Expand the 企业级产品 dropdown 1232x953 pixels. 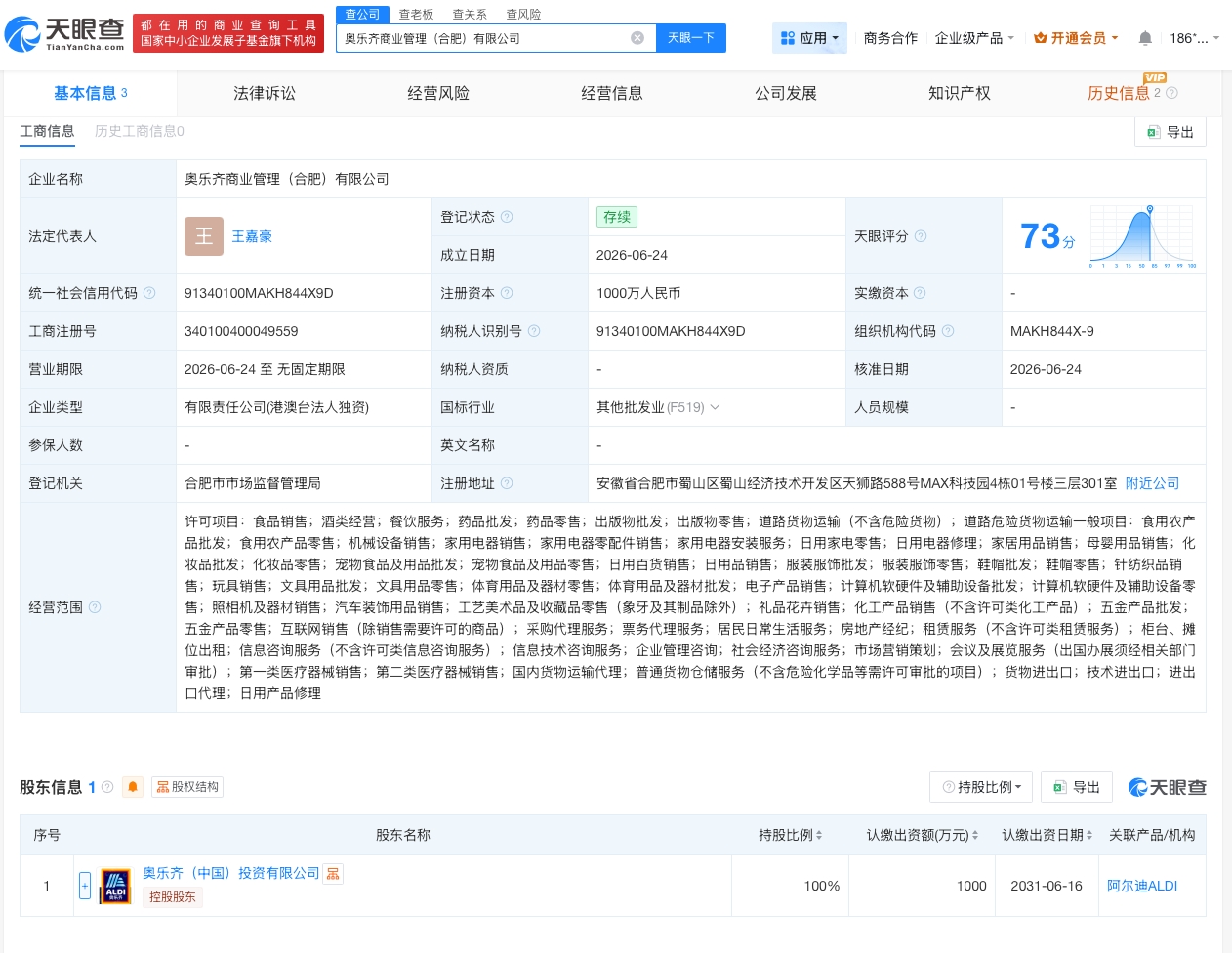point(974,38)
